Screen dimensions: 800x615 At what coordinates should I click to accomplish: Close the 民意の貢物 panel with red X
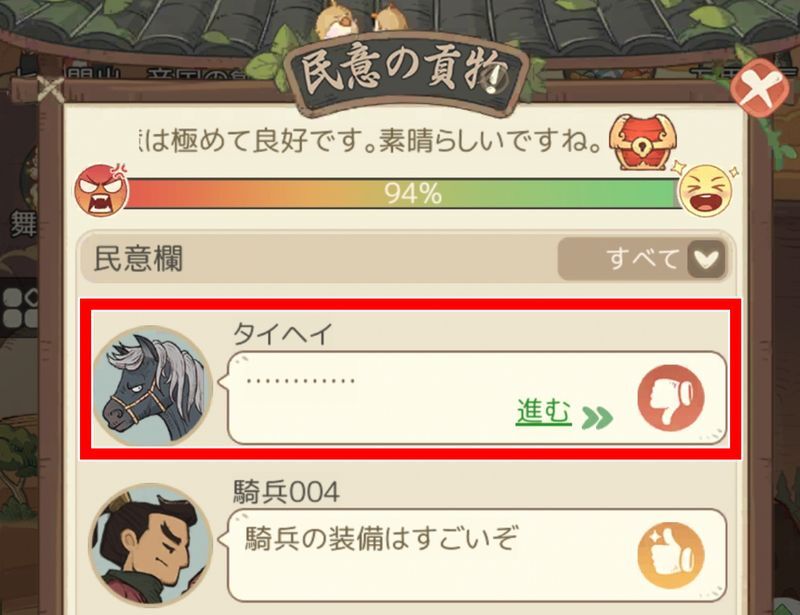(760, 87)
